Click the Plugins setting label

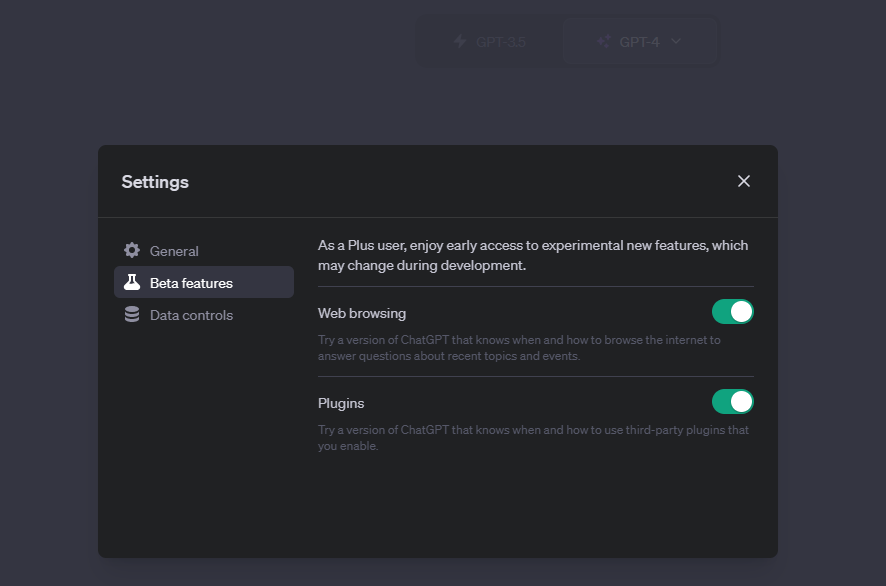point(341,403)
